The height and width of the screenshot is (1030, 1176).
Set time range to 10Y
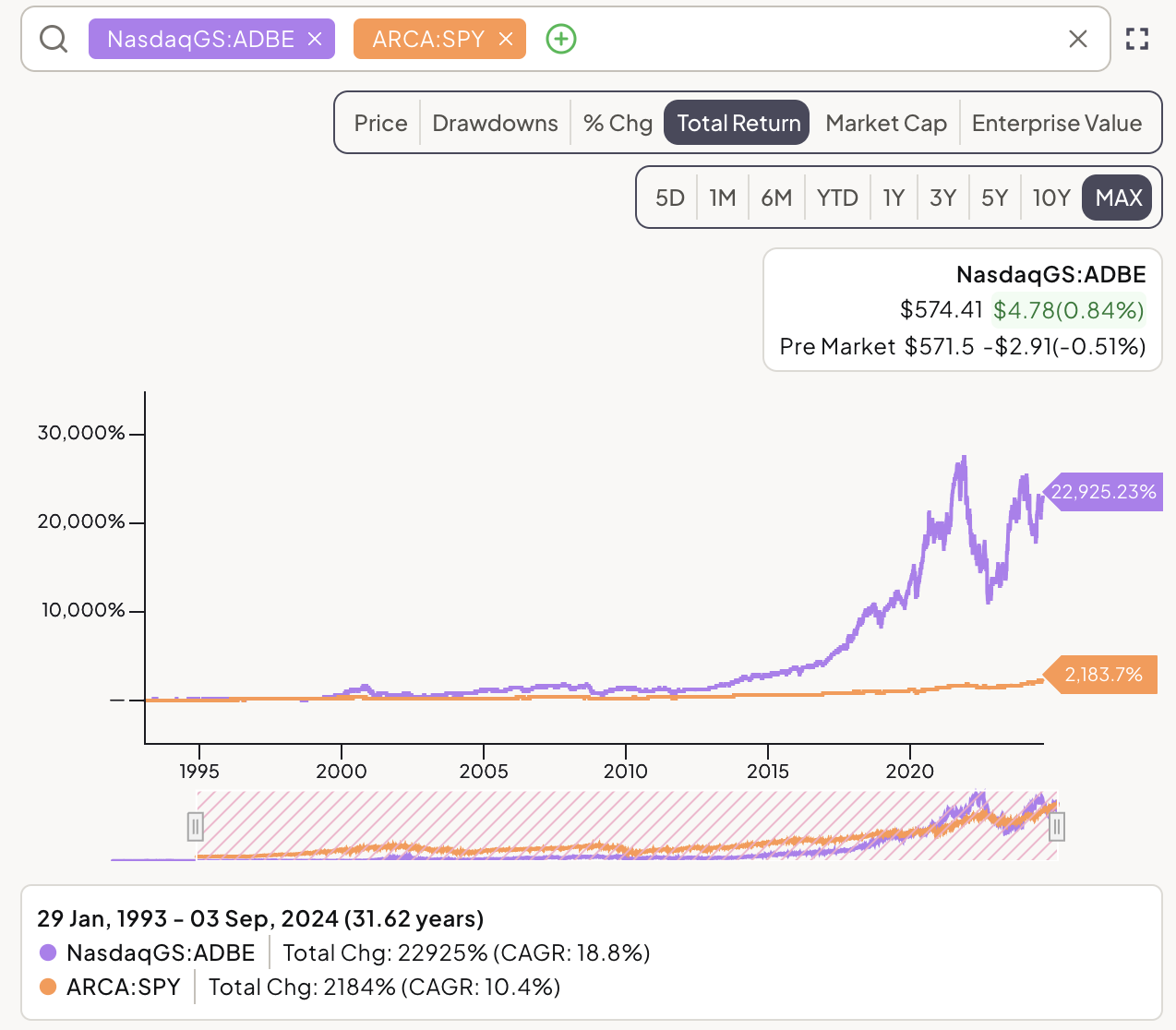point(1050,198)
